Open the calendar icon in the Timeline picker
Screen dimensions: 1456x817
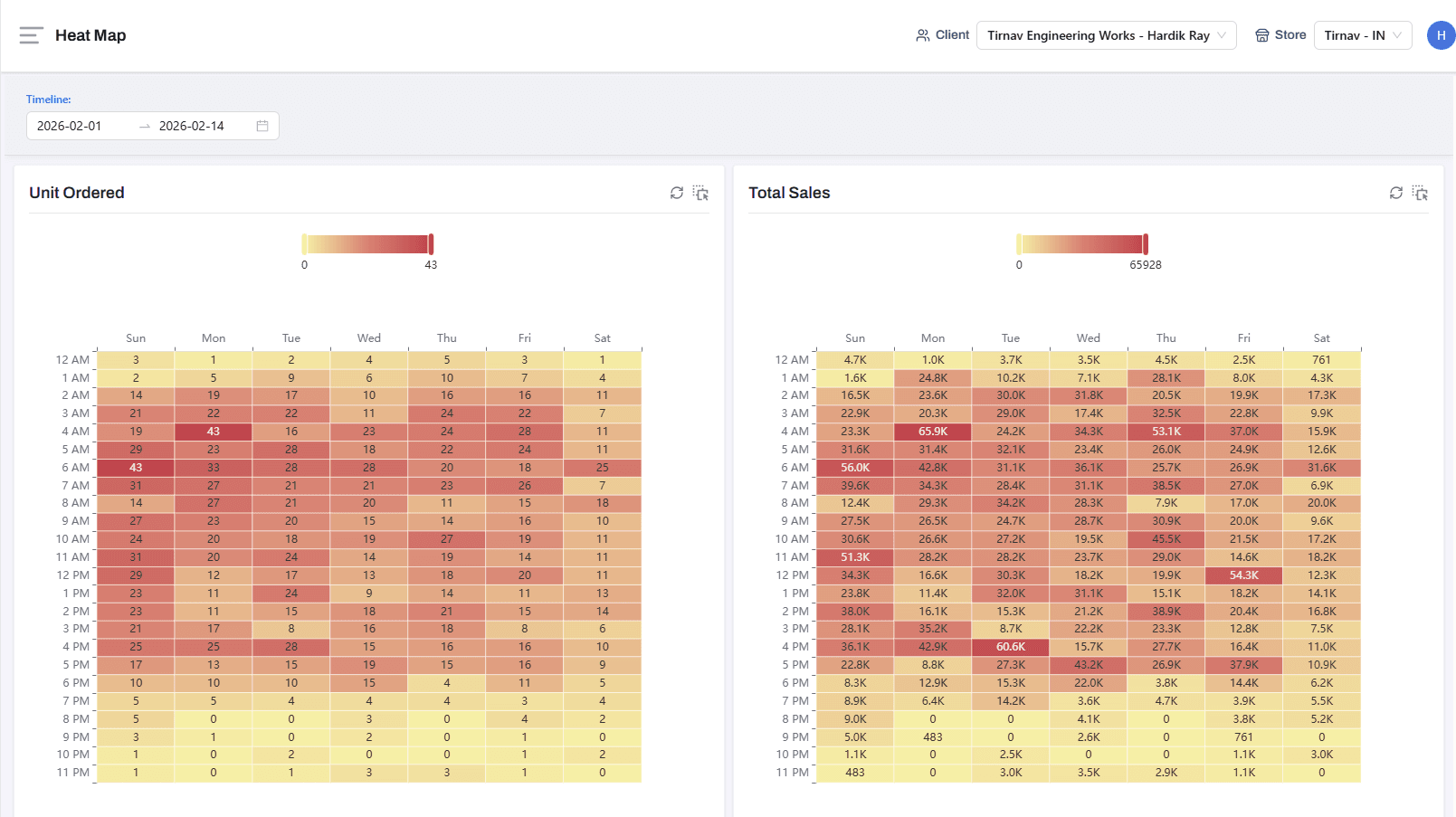click(262, 126)
